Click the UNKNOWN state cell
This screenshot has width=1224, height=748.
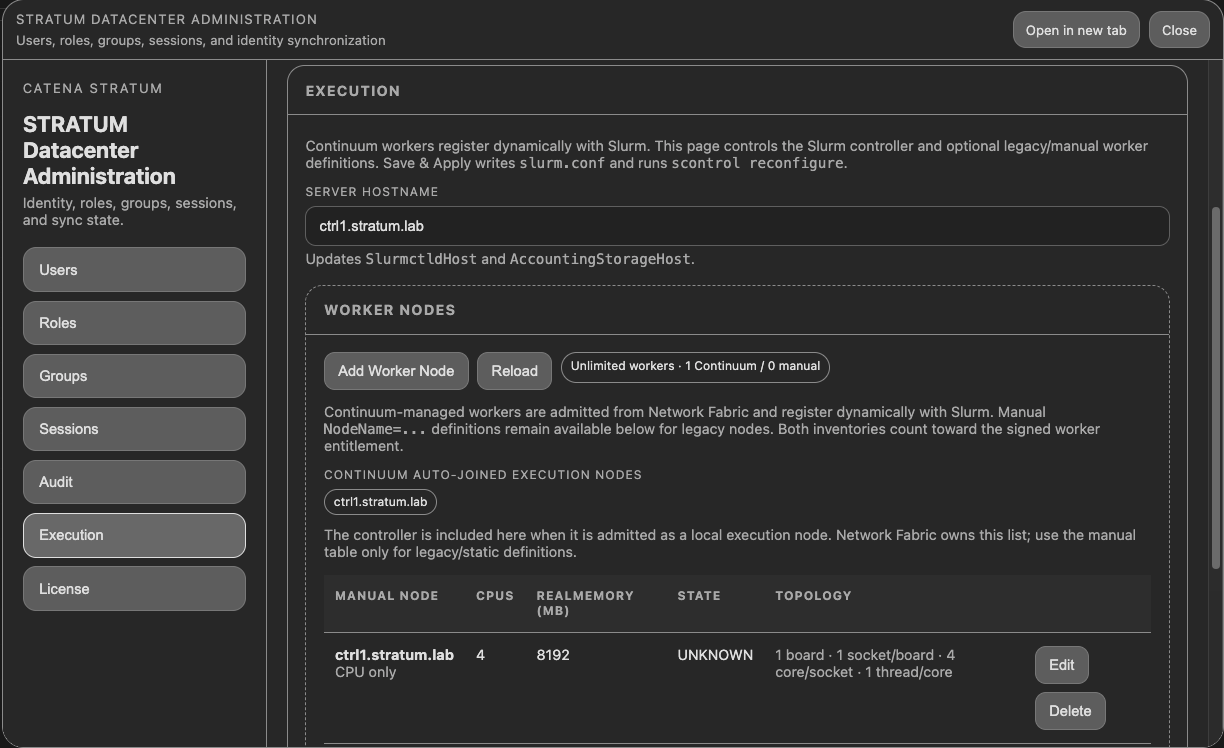(x=715, y=655)
